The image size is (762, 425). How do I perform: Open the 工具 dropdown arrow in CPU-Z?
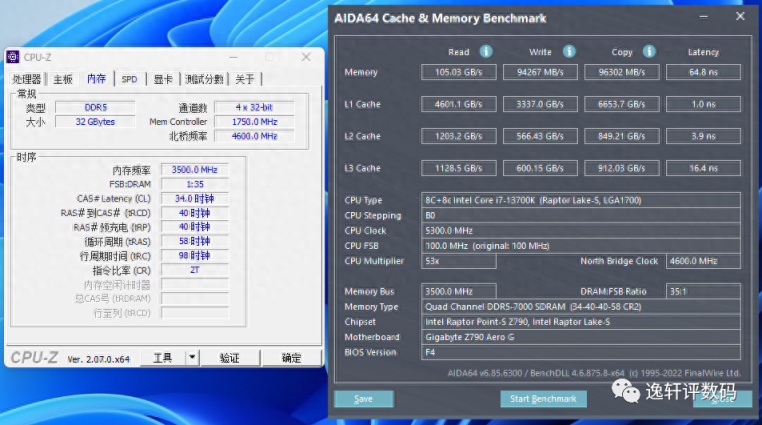pos(192,357)
